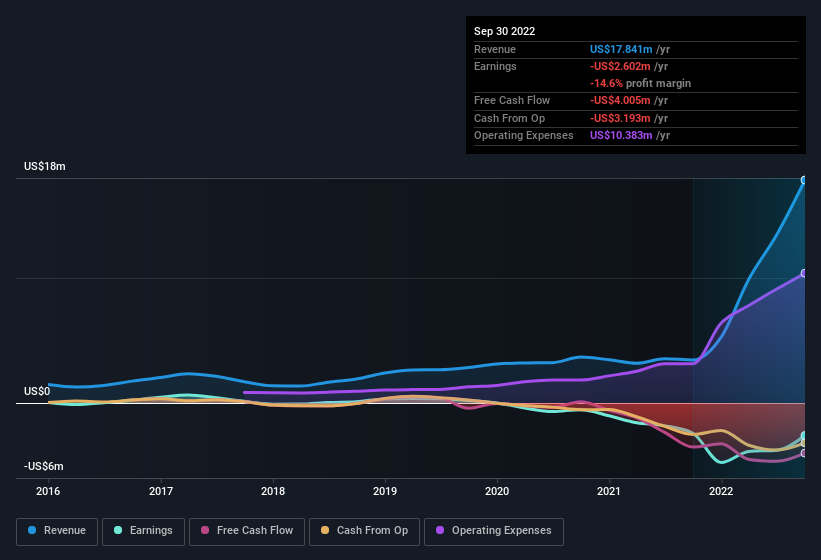Image resolution: width=821 pixels, height=560 pixels.
Task: Click the 2021 x-axis label
Action: click(609, 491)
